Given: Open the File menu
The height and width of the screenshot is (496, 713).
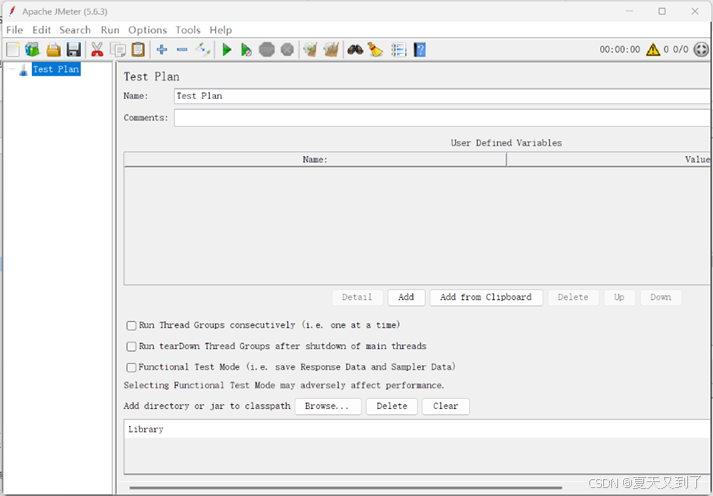Looking at the screenshot, I should (15, 30).
